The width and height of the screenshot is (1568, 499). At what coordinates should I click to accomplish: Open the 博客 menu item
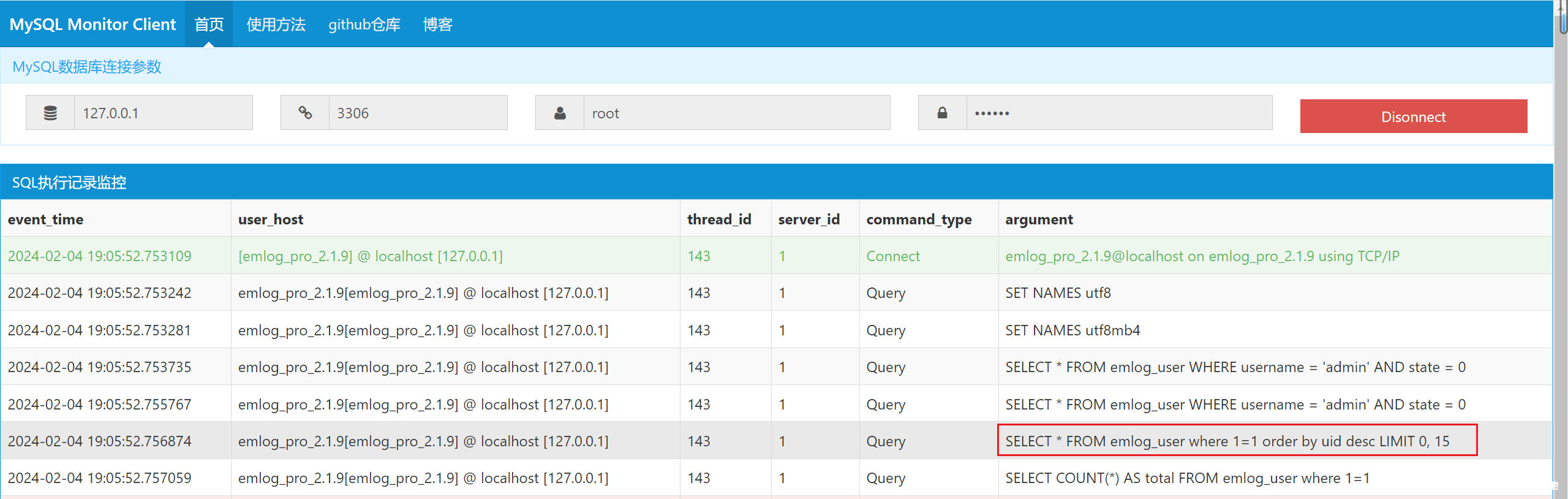click(x=437, y=25)
